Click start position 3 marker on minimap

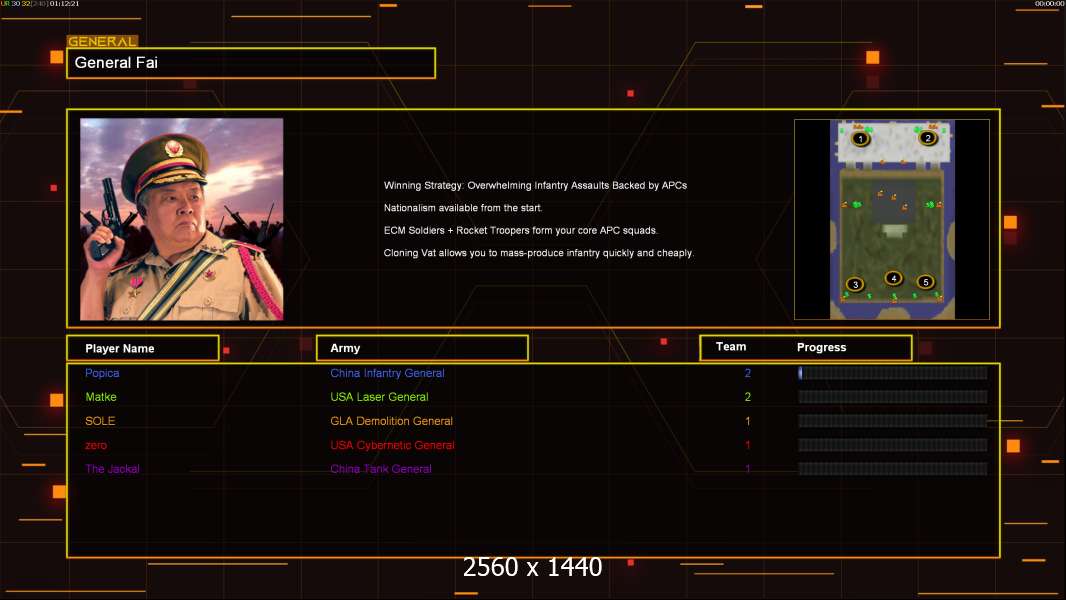click(x=855, y=284)
